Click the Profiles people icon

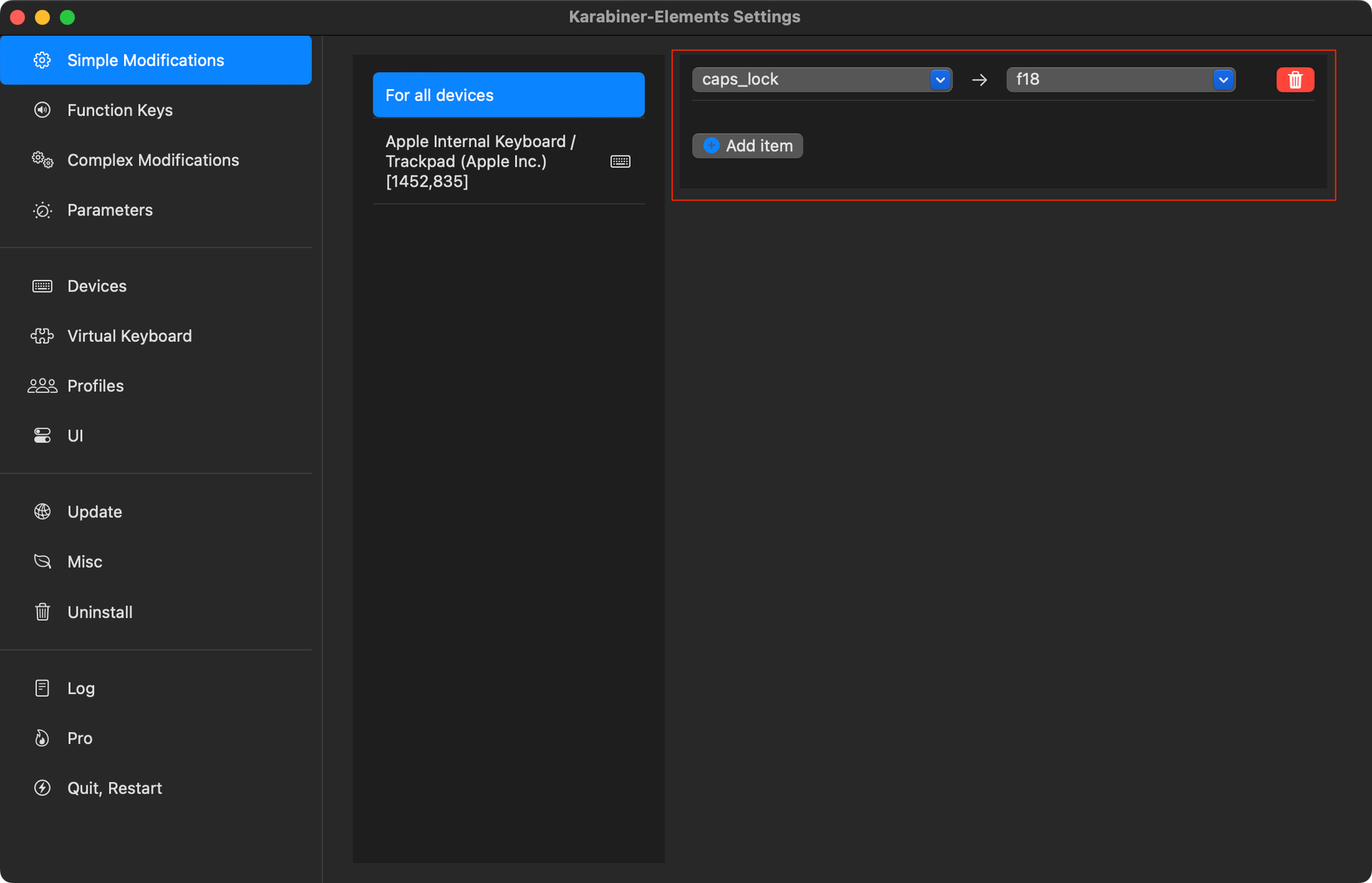(43, 386)
